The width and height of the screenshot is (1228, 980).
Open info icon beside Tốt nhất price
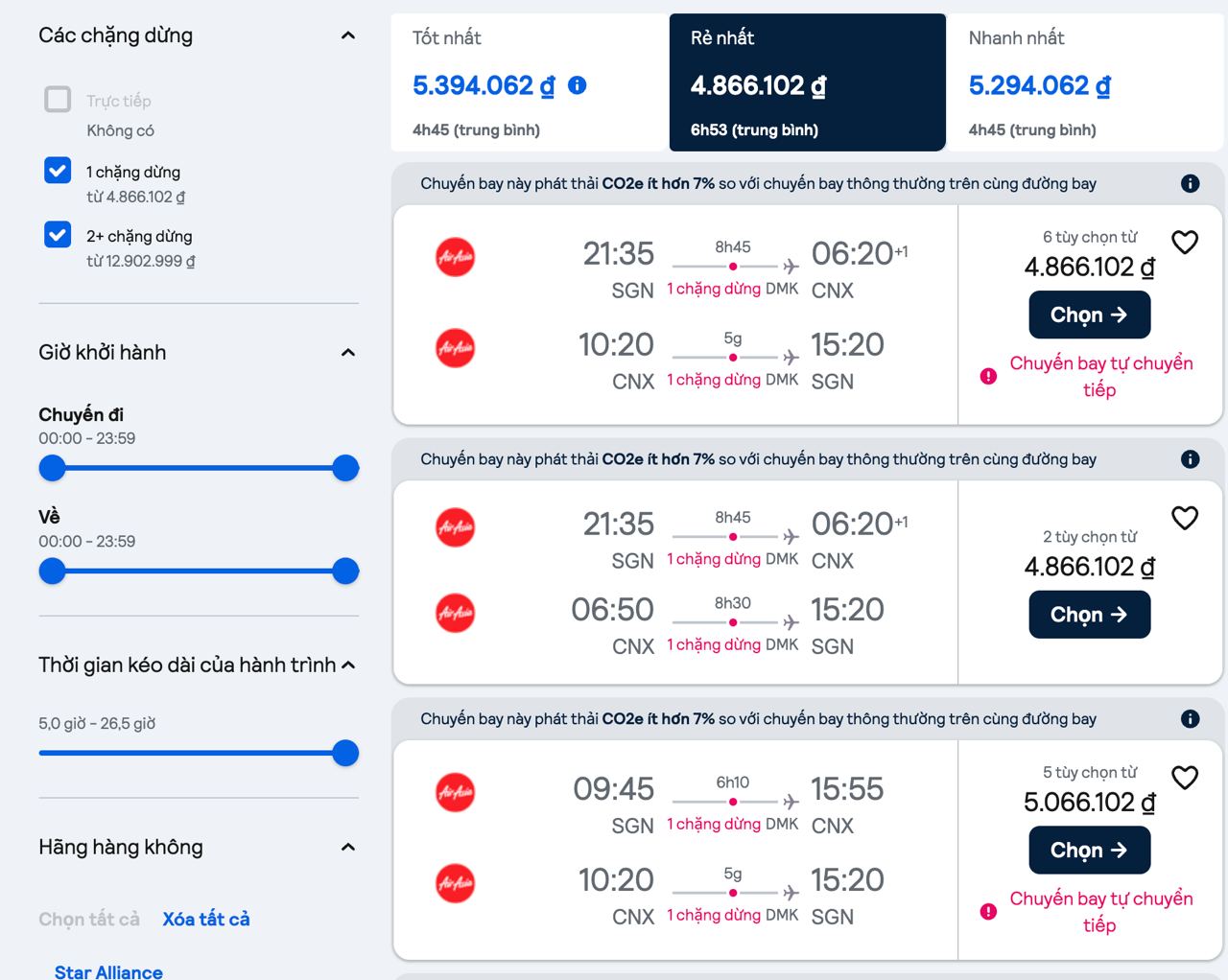pos(578,85)
